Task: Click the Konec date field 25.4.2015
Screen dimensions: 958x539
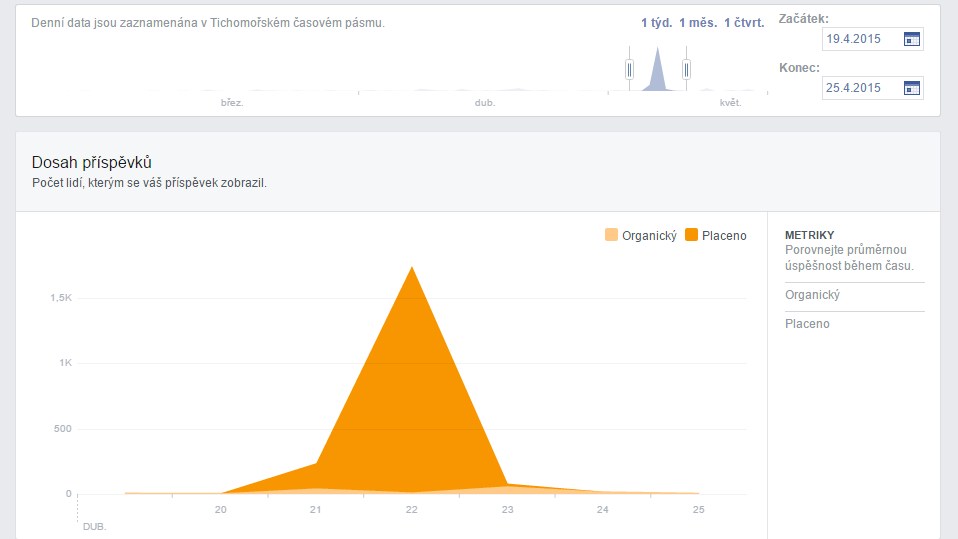Action: tap(860, 88)
